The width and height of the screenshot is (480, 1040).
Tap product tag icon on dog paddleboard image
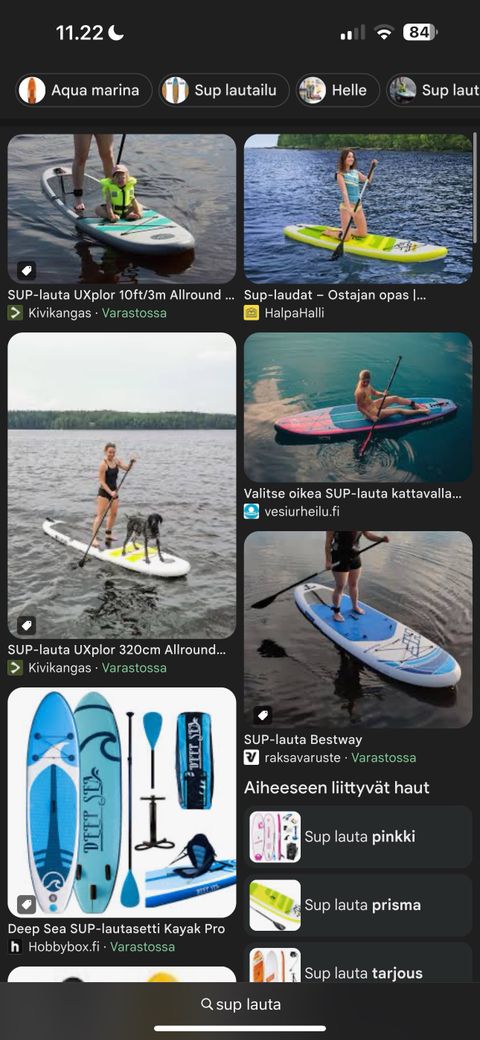tap(27, 625)
